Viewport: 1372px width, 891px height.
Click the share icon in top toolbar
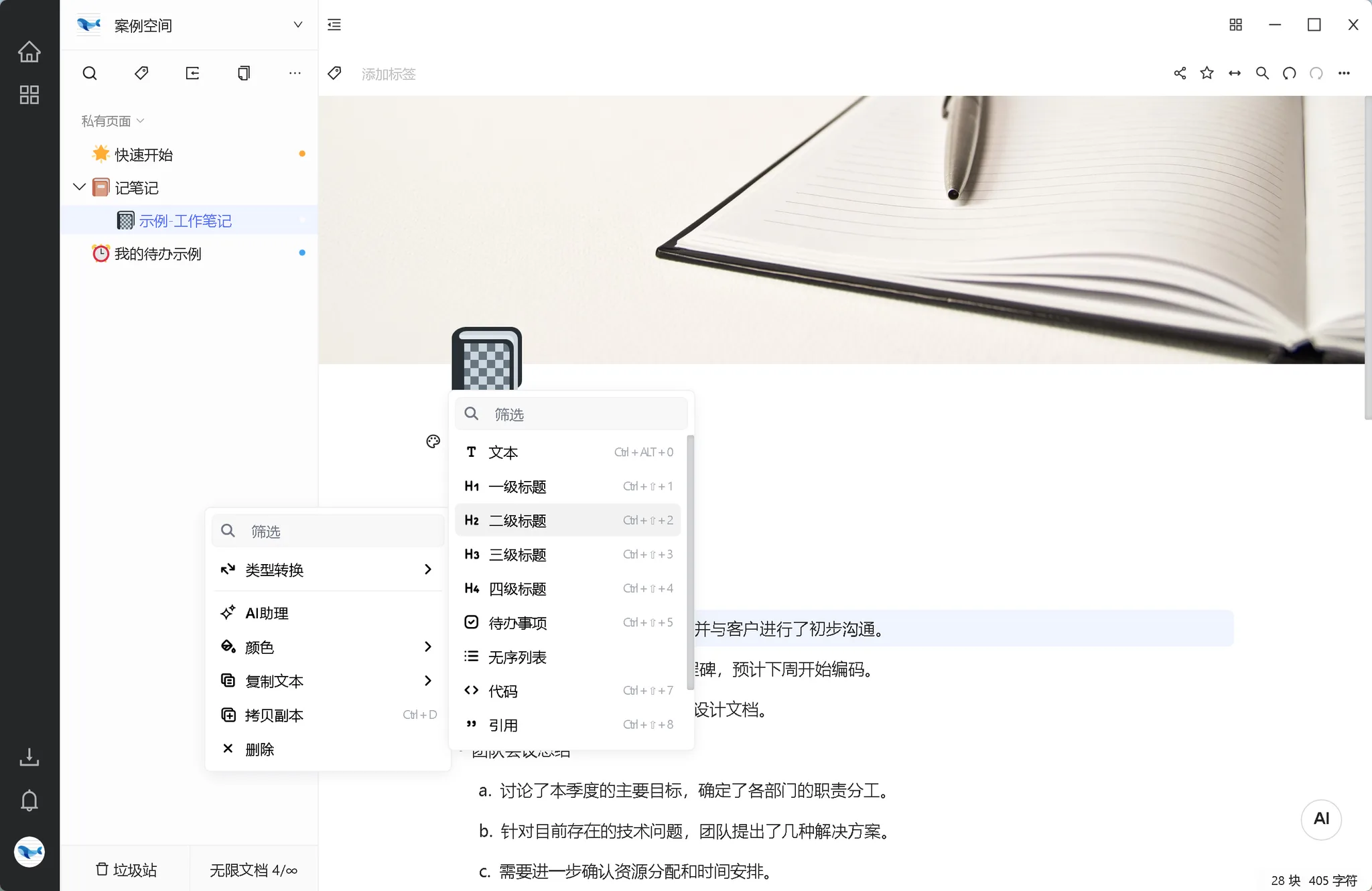pos(1180,73)
